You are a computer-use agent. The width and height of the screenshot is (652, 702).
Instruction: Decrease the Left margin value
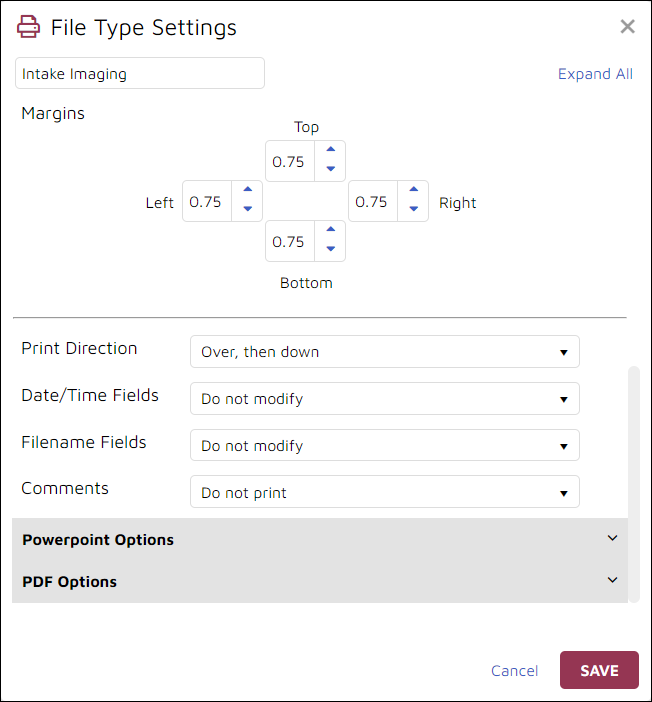tap(248, 209)
